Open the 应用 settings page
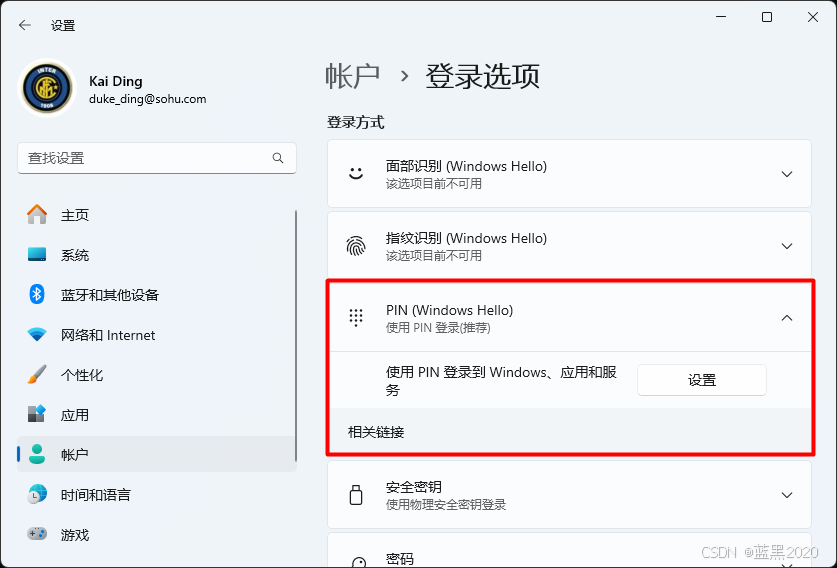 coord(157,415)
